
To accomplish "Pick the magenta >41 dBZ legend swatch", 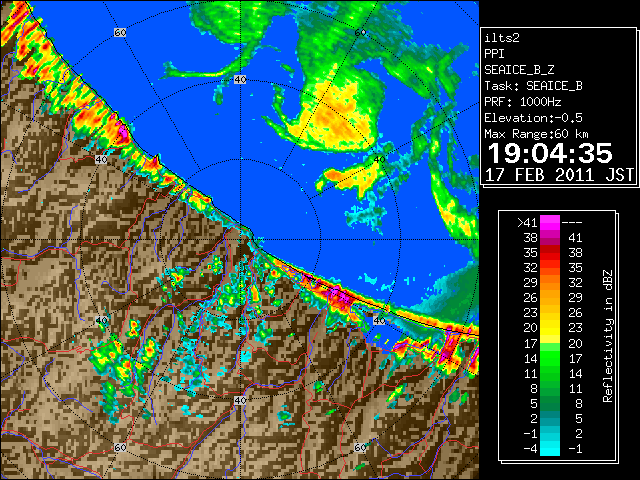I will (550, 223).
